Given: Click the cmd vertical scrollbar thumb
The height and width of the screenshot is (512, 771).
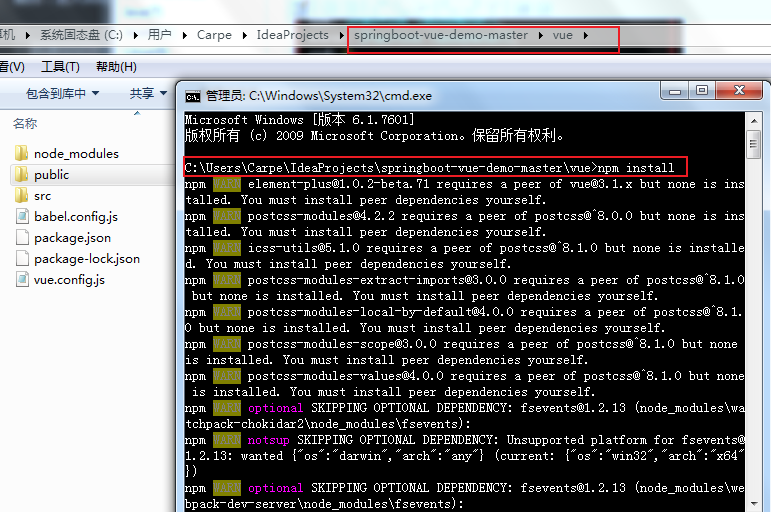Looking at the screenshot, I should tap(753, 144).
